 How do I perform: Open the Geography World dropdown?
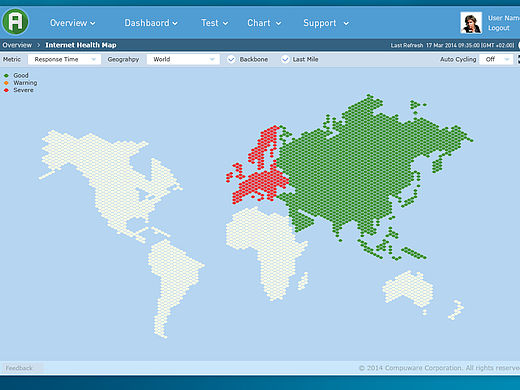(x=183, y=59)
